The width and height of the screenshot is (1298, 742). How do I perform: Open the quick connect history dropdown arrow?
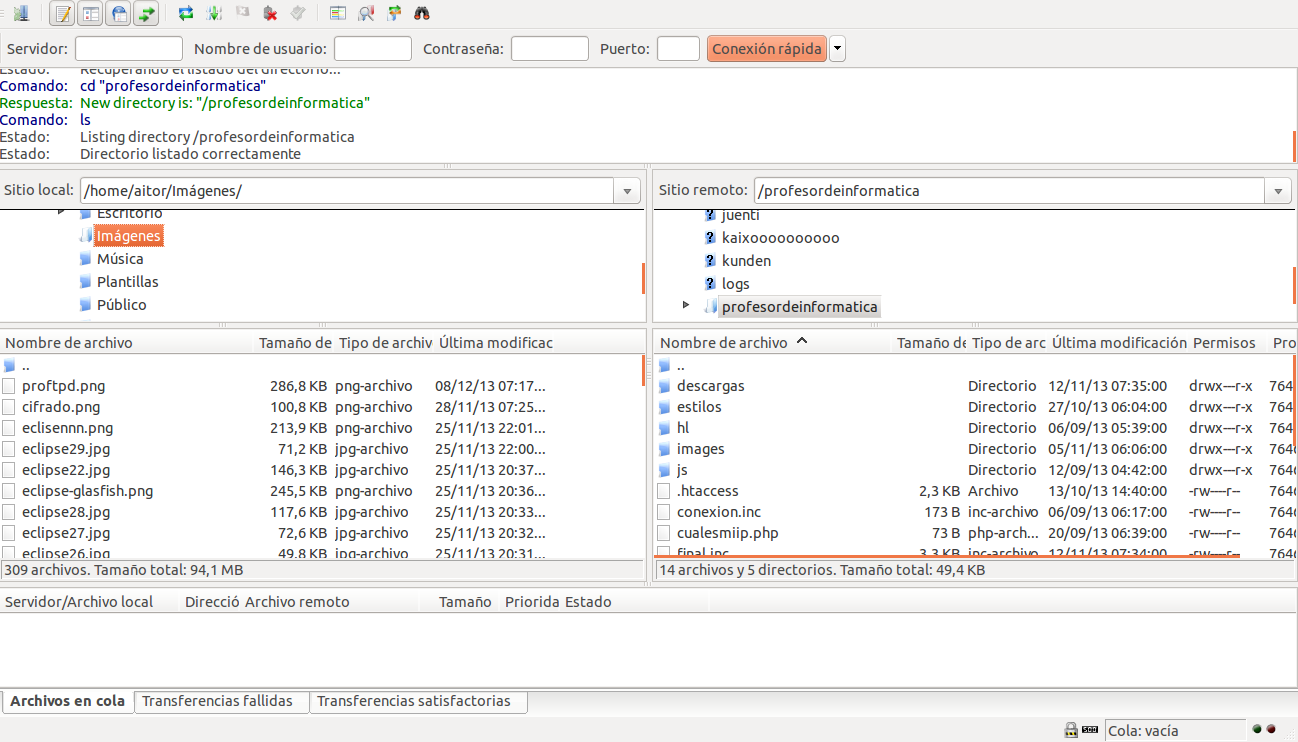pos(837,49)
